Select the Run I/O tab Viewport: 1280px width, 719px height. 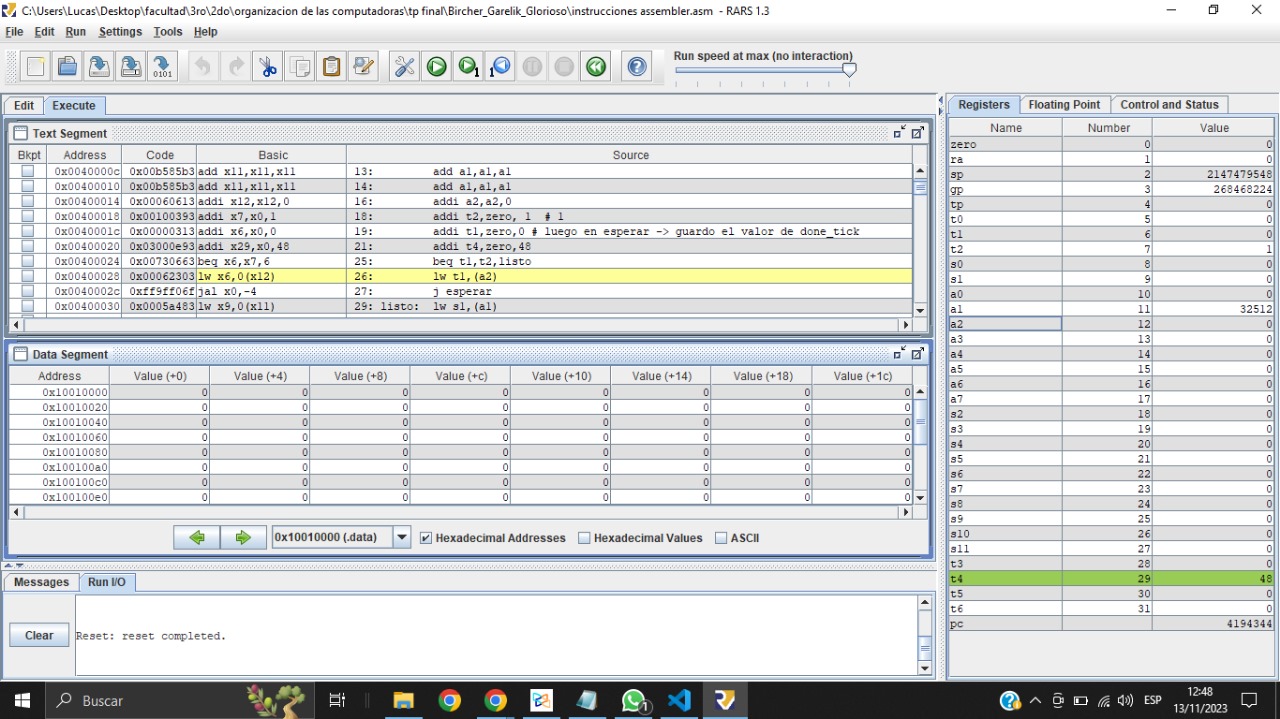tap(106, 582)
